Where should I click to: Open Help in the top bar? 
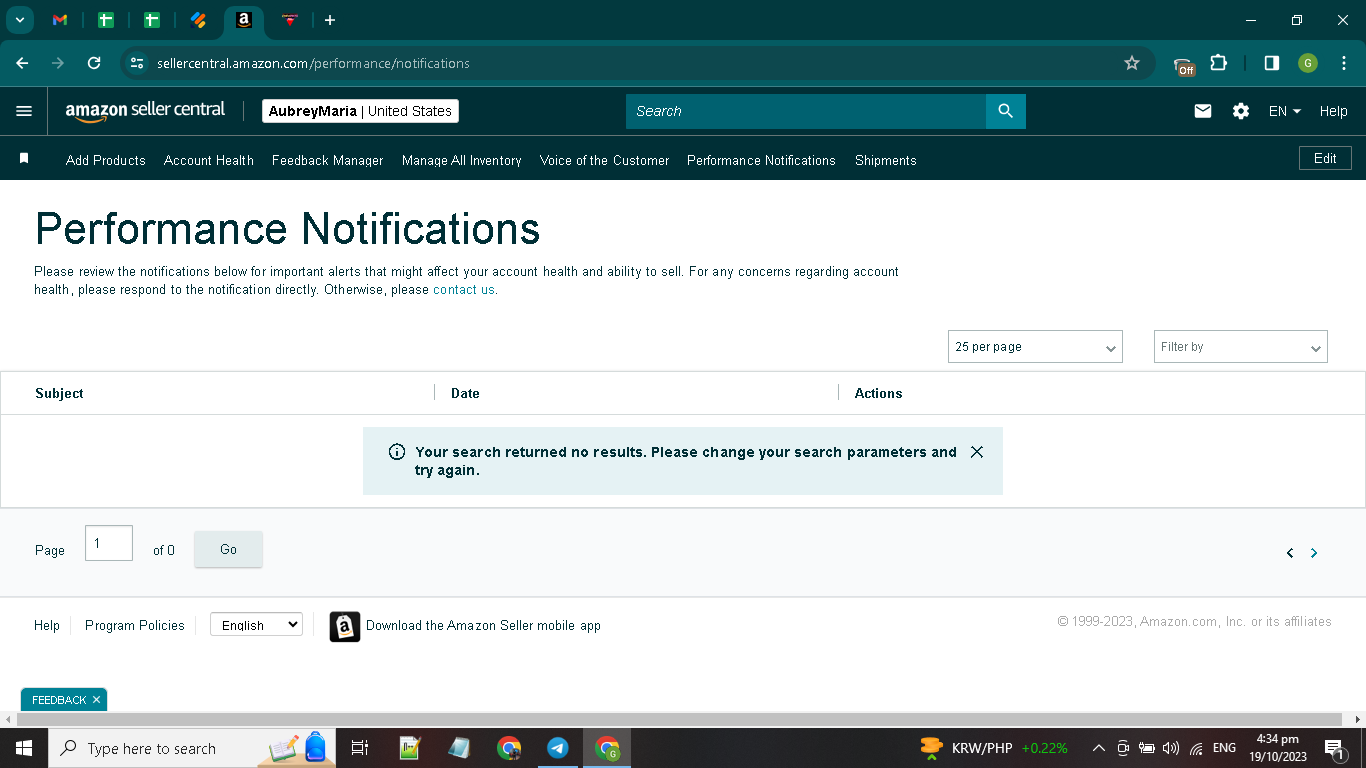1333,111
